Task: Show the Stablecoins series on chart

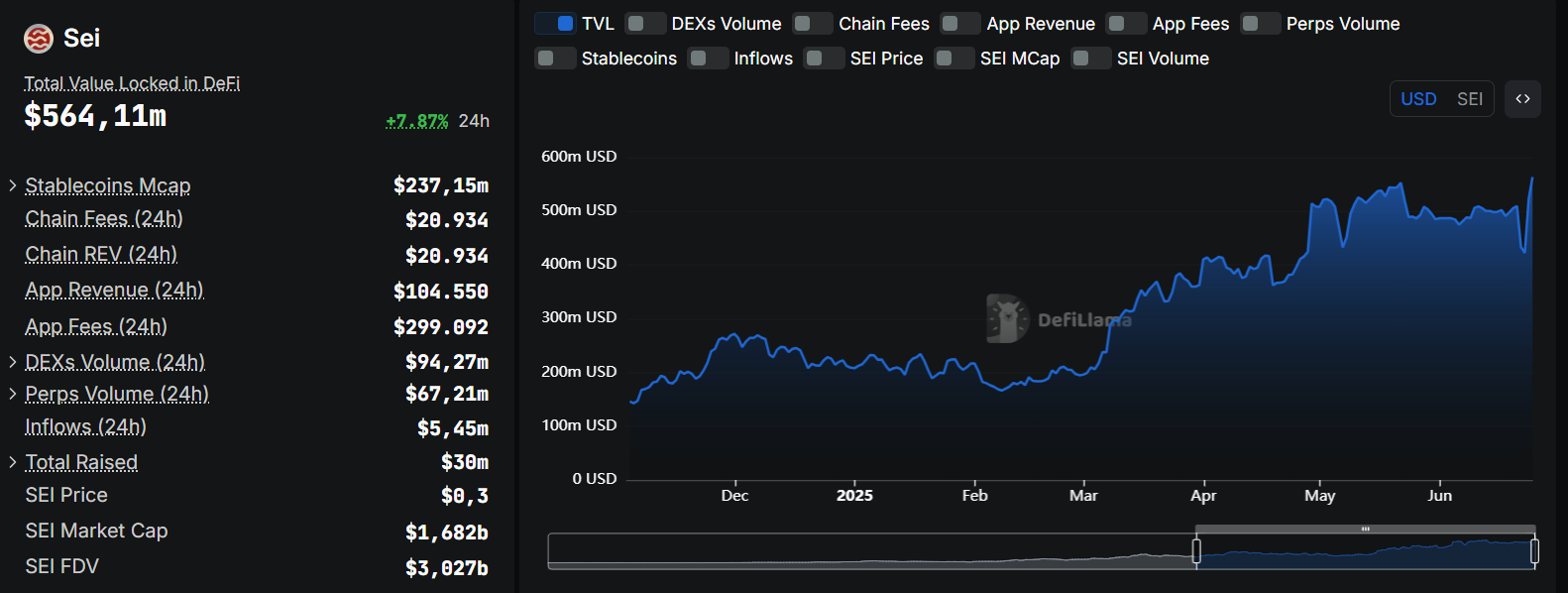Action: 555,59
